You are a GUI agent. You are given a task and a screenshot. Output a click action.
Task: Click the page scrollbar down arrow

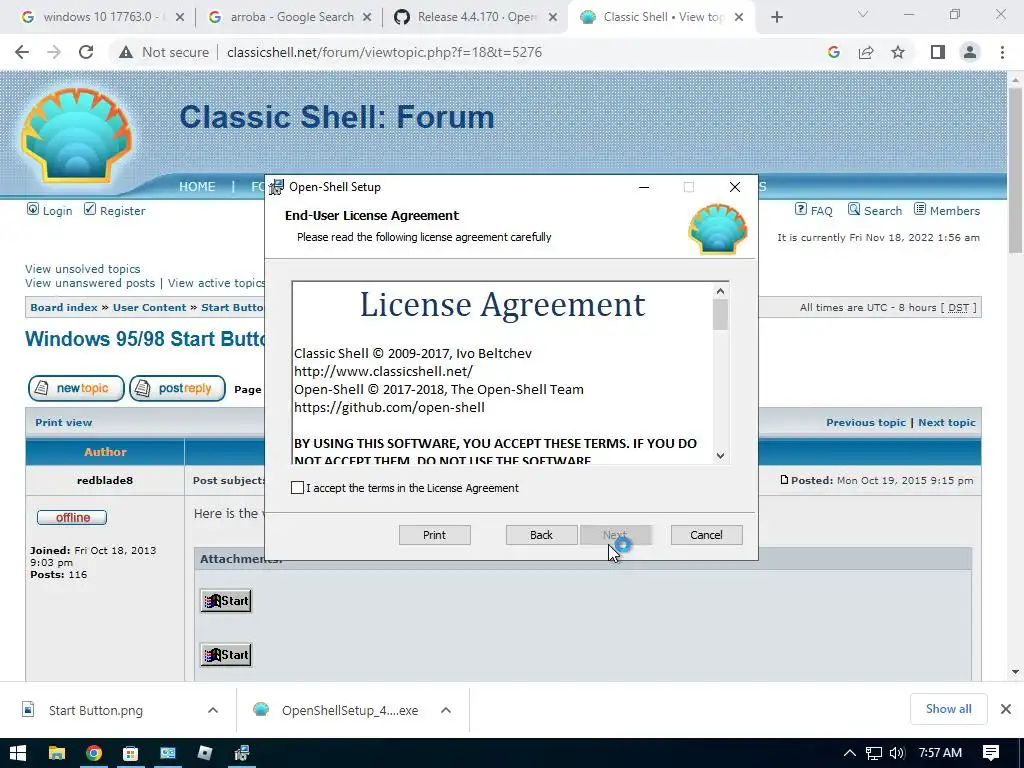coord(1015,672)
